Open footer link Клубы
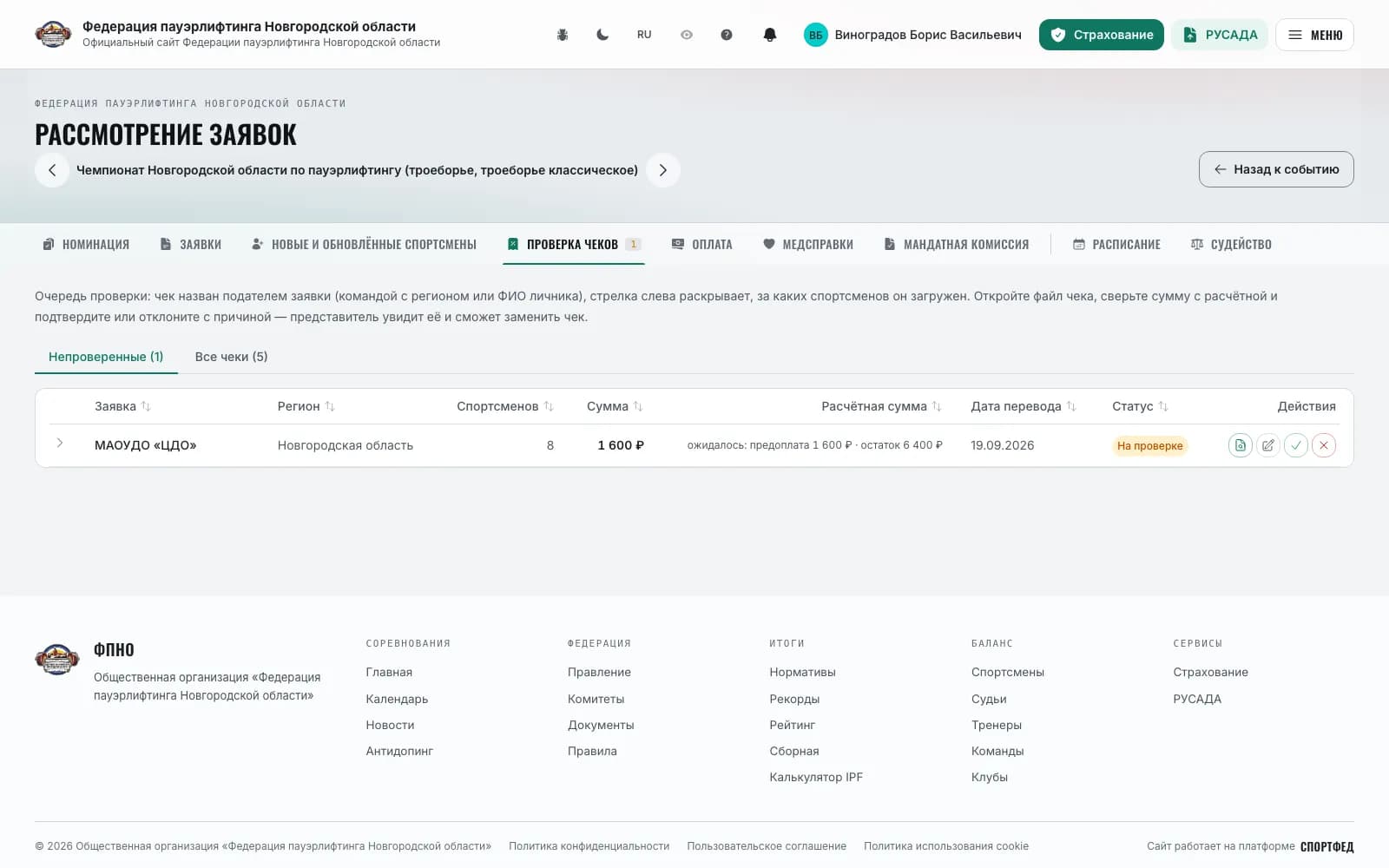Viewport: 1389px width, 868px height. pos(990,777)
